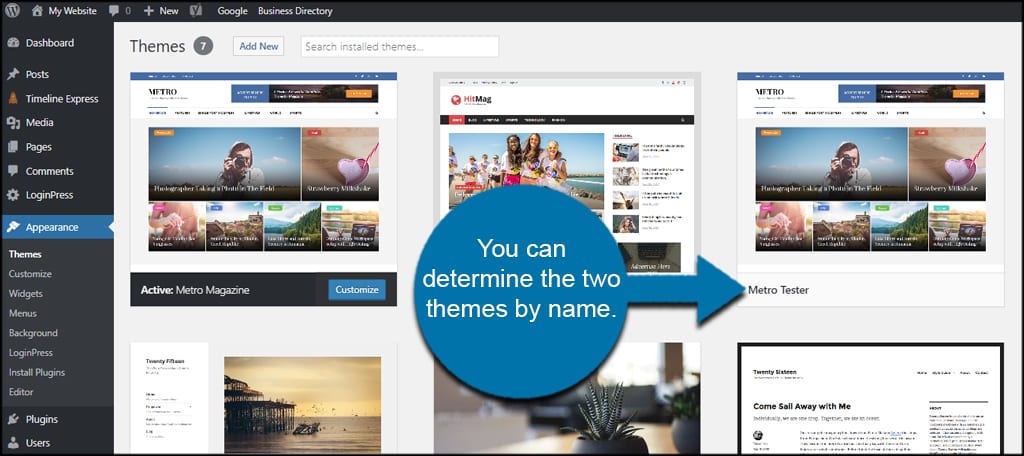
Task: Select the Twenty Sixteen theme thumbnail
Action: [870, 398]
